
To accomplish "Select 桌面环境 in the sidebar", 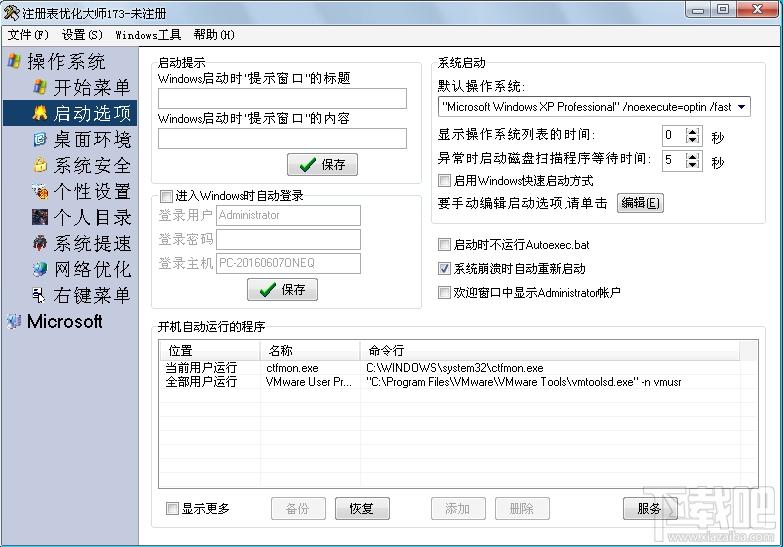I will click(x=92, y=139).
